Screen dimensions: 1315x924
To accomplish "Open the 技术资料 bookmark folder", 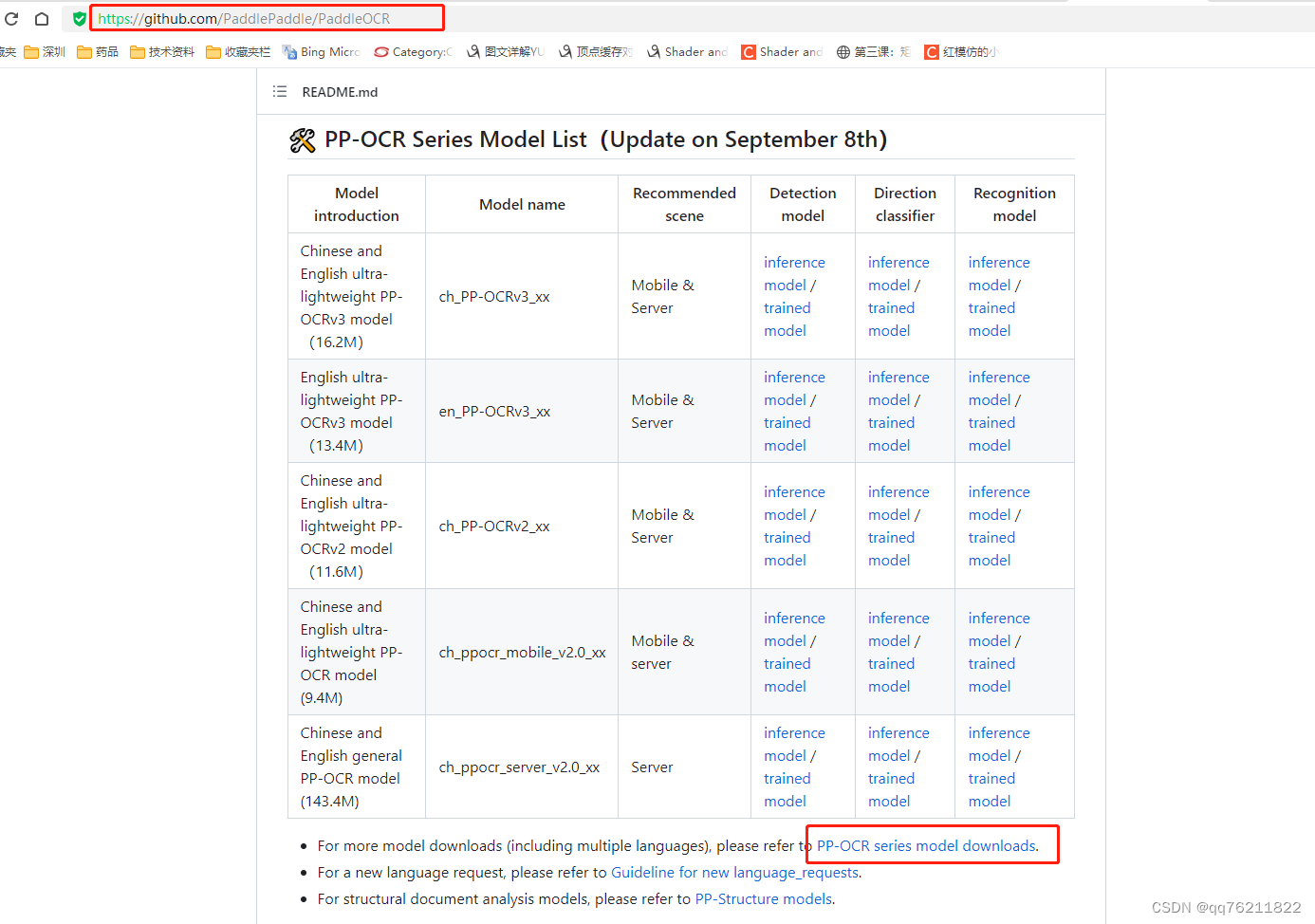I will tap(162, 52).
